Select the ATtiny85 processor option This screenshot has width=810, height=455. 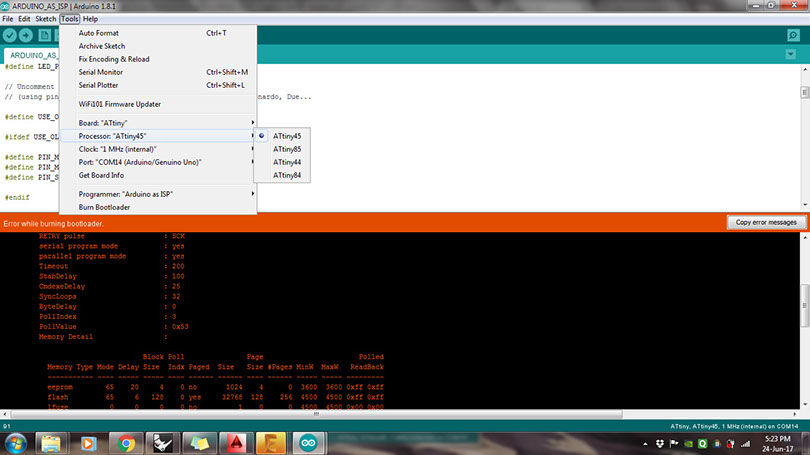tap(282, 149)
